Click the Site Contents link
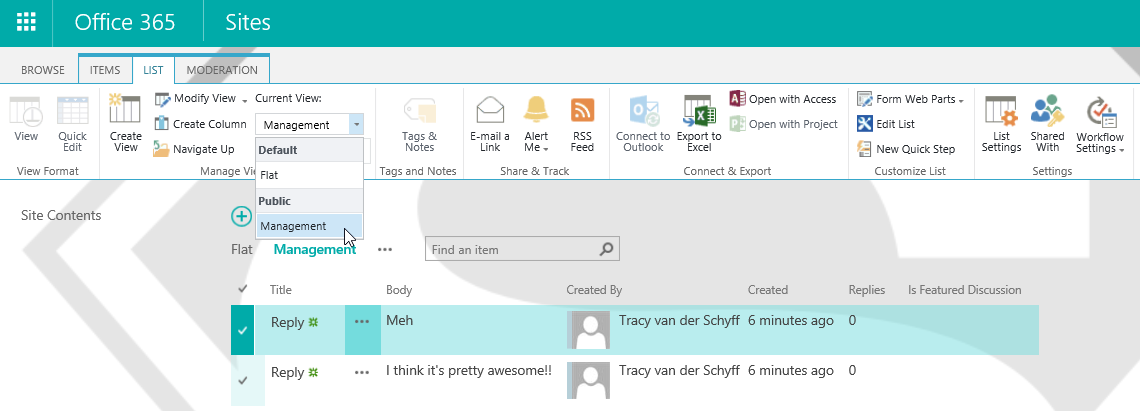 click(61, 215)
